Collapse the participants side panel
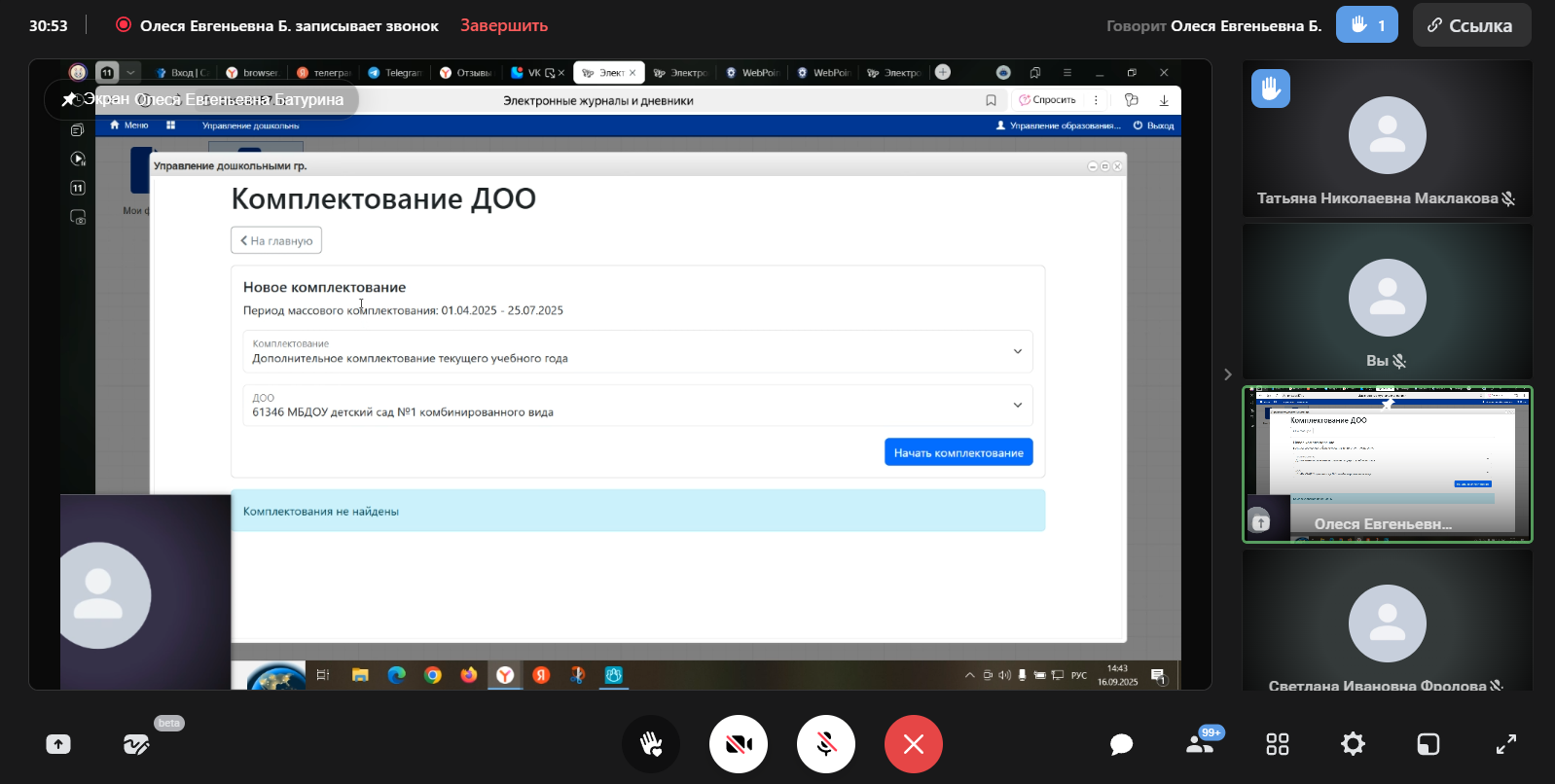This screenshot has width=1555, height=784. [1227, 374]
